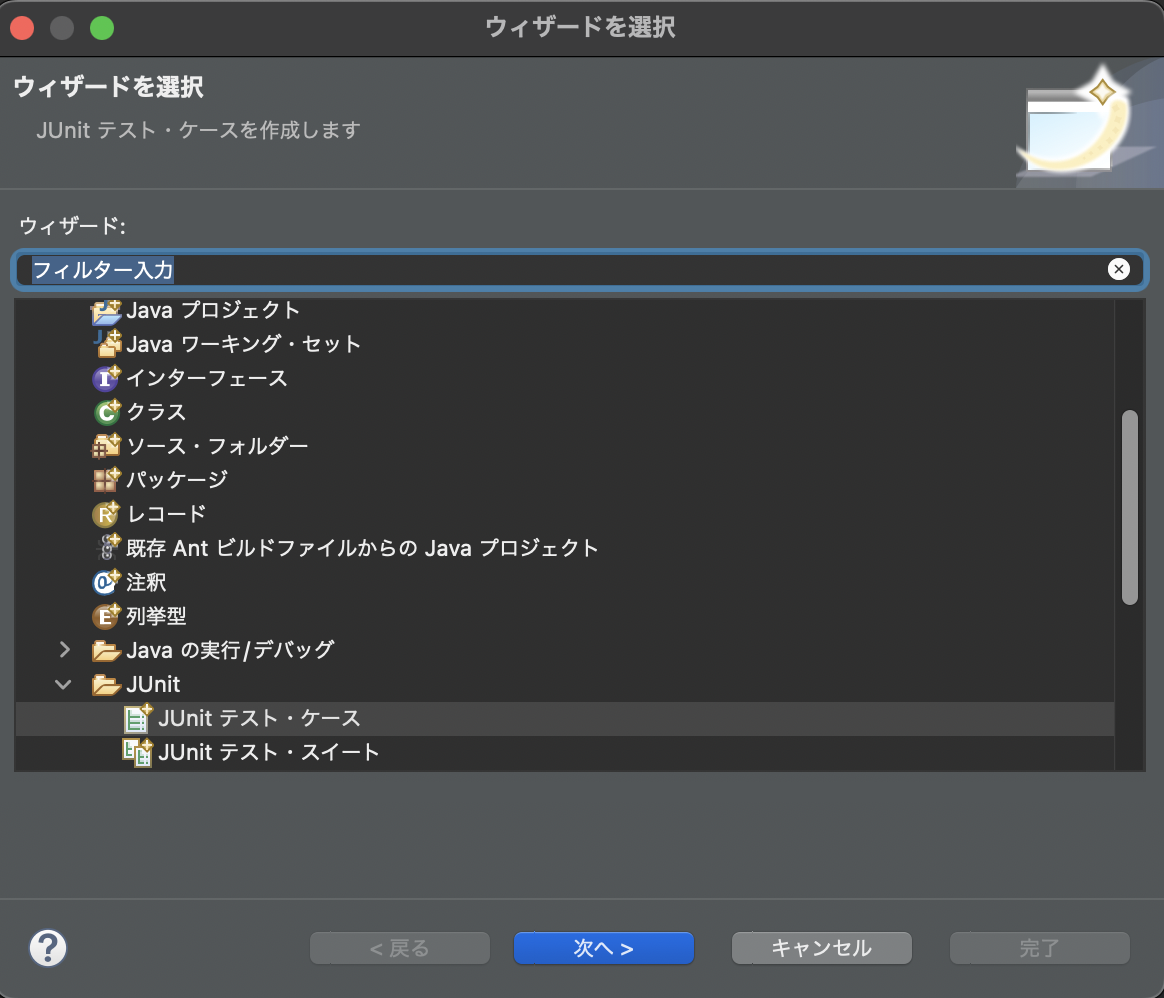Screen dimensions: 1164x998
Task: Click the 完了 button
Action: pyautogui.click(x=1039, y=948)
